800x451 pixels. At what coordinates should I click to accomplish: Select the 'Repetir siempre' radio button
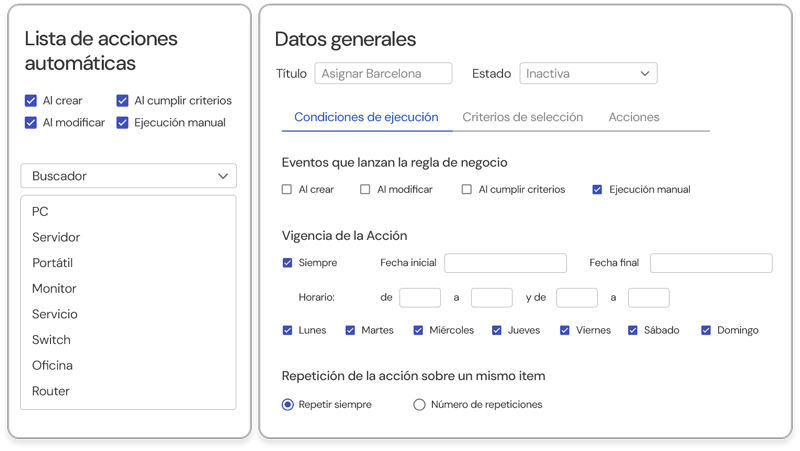(288, 405)
